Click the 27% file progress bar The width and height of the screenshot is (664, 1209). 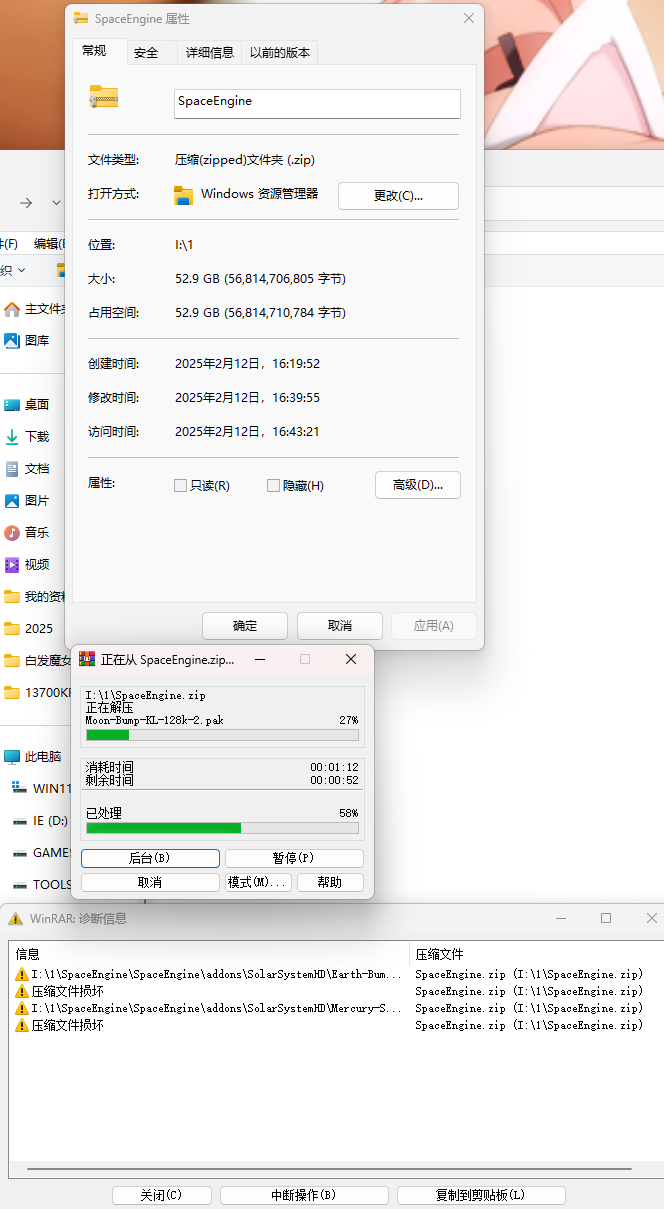tap(222, 735)
